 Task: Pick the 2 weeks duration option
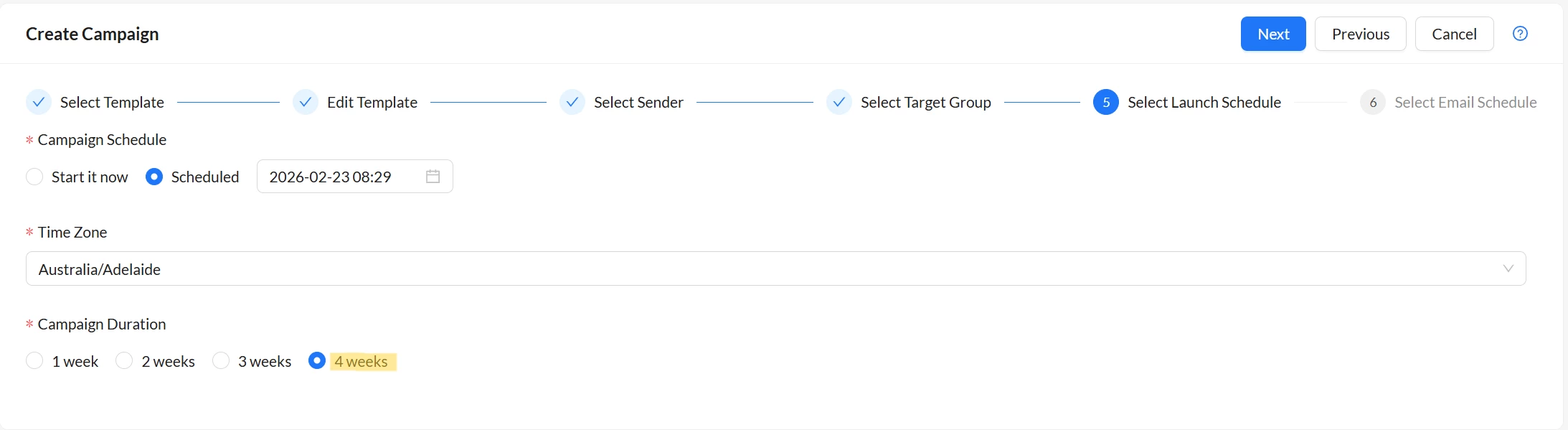pyautogui.click(x=124, y=361)
